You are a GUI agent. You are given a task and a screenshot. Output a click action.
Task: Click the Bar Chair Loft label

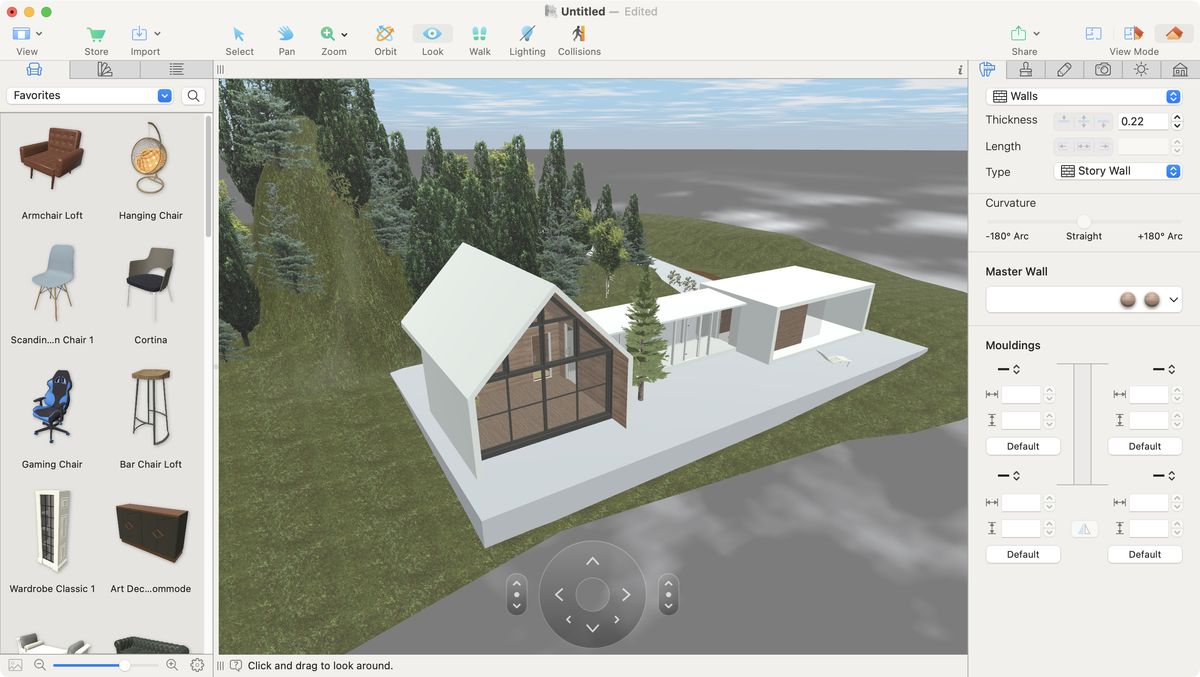(x=151, y=464)
